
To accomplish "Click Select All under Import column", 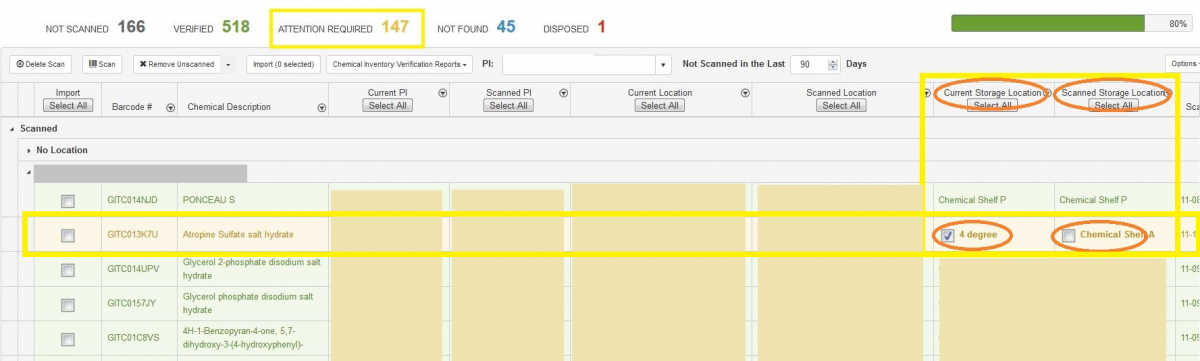I will (x=68, y=106).
